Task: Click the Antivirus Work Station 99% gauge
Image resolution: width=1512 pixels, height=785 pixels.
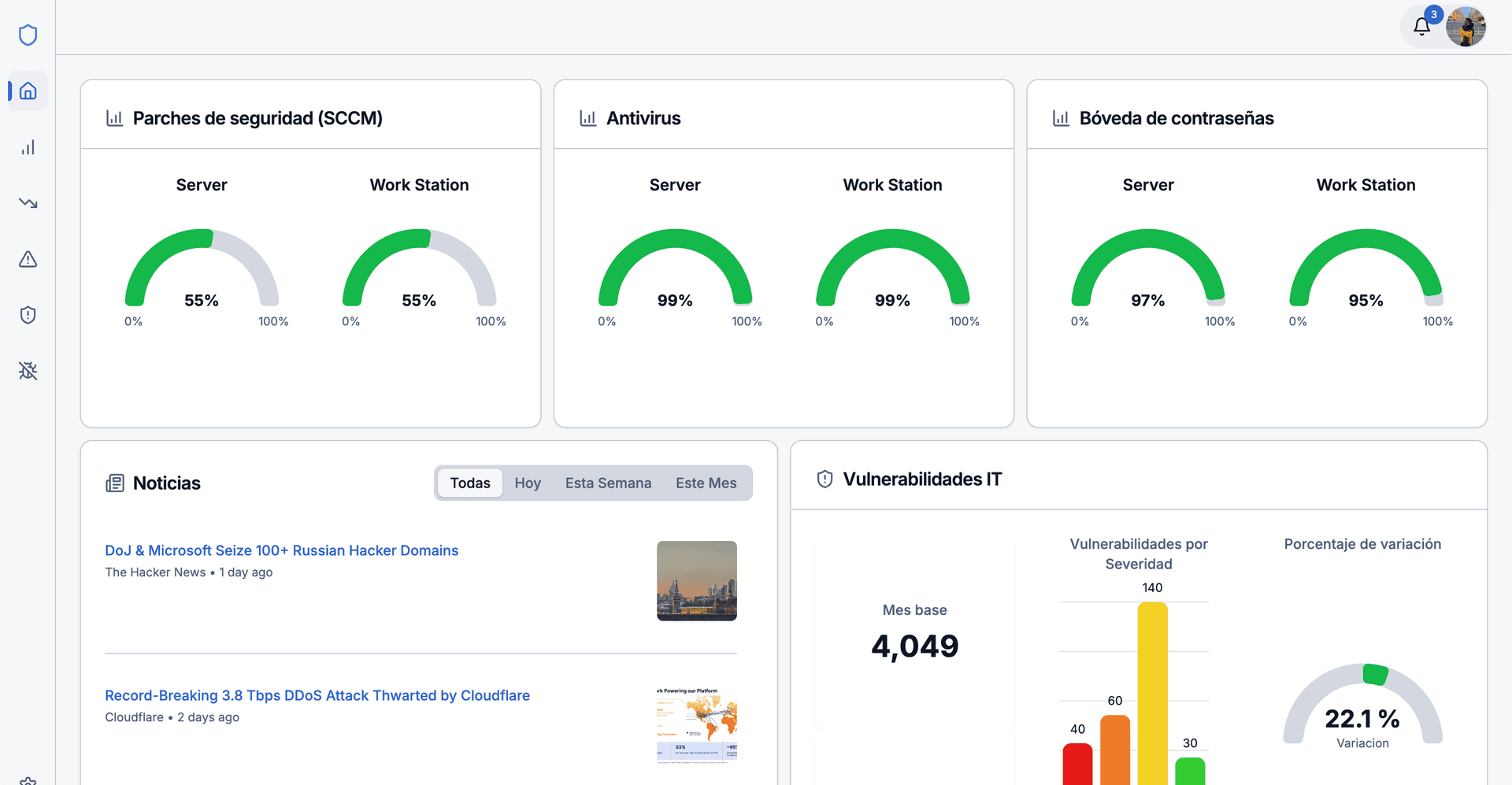Action: [x=892, y=268]
